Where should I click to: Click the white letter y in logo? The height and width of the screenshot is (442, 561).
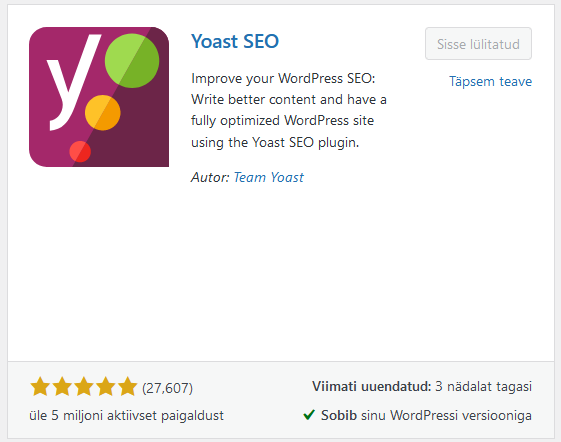click(x=74, y=82)
